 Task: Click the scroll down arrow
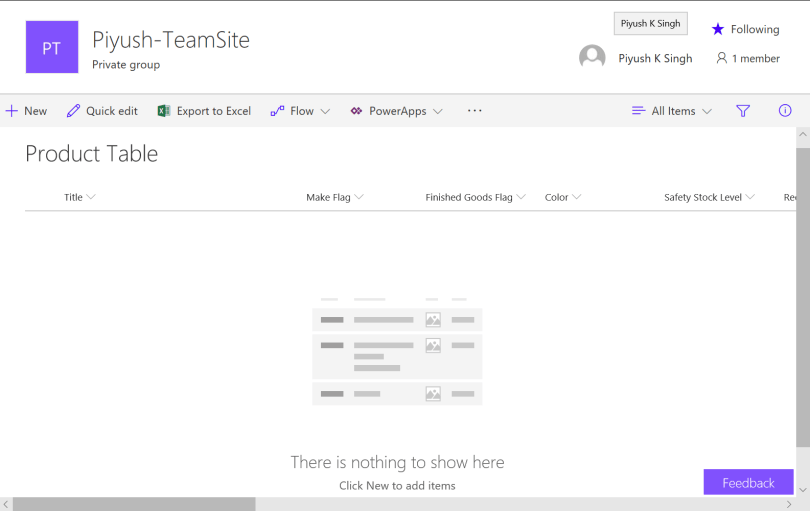(803, 489)
